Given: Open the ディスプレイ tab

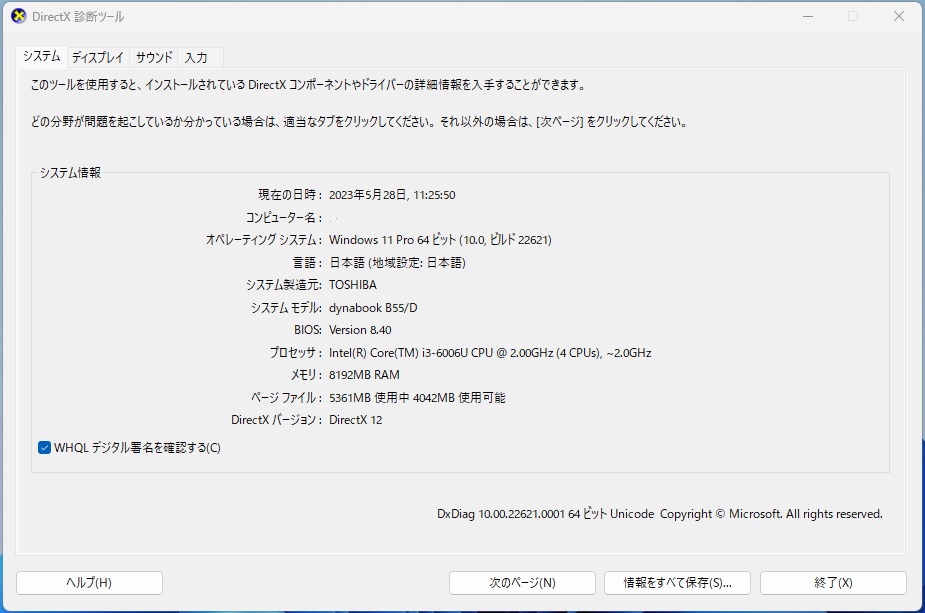Looking at the screenshot, I should [x=98, y=57].
